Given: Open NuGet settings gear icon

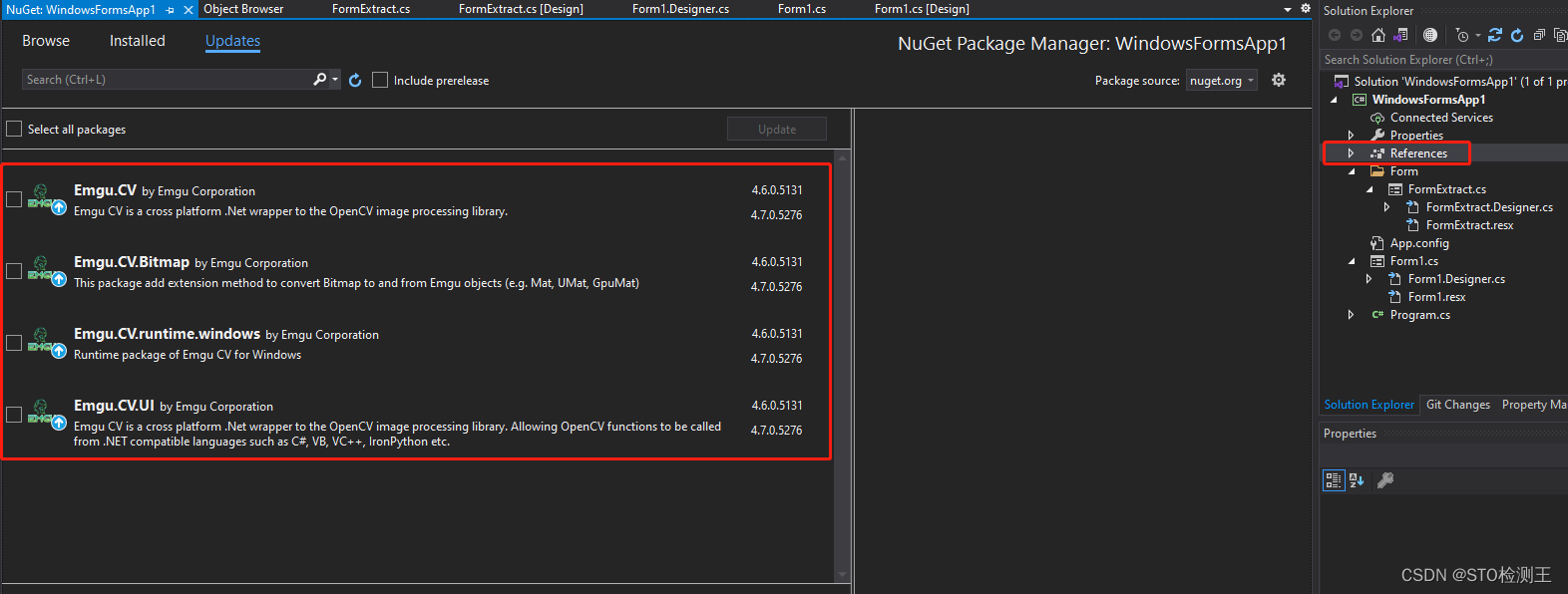Looking at the screenshot, I should [x=1279, y=80].
